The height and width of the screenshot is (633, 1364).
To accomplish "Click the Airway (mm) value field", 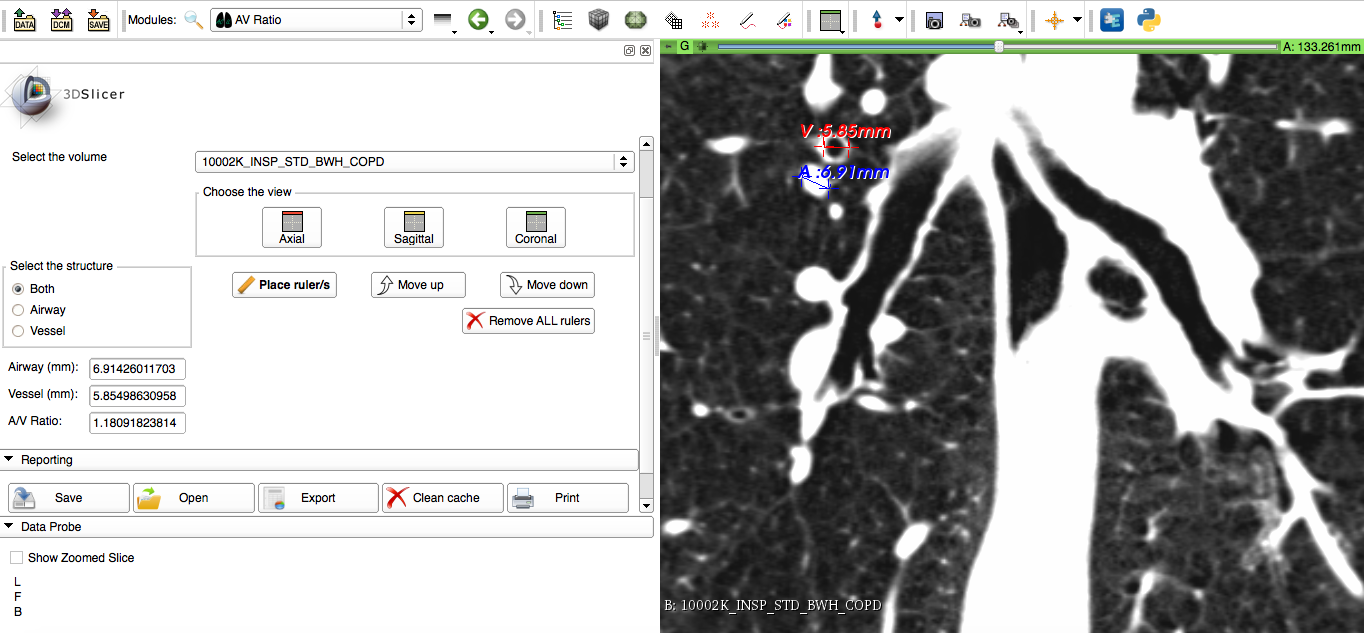I will [x=137, y=369].
